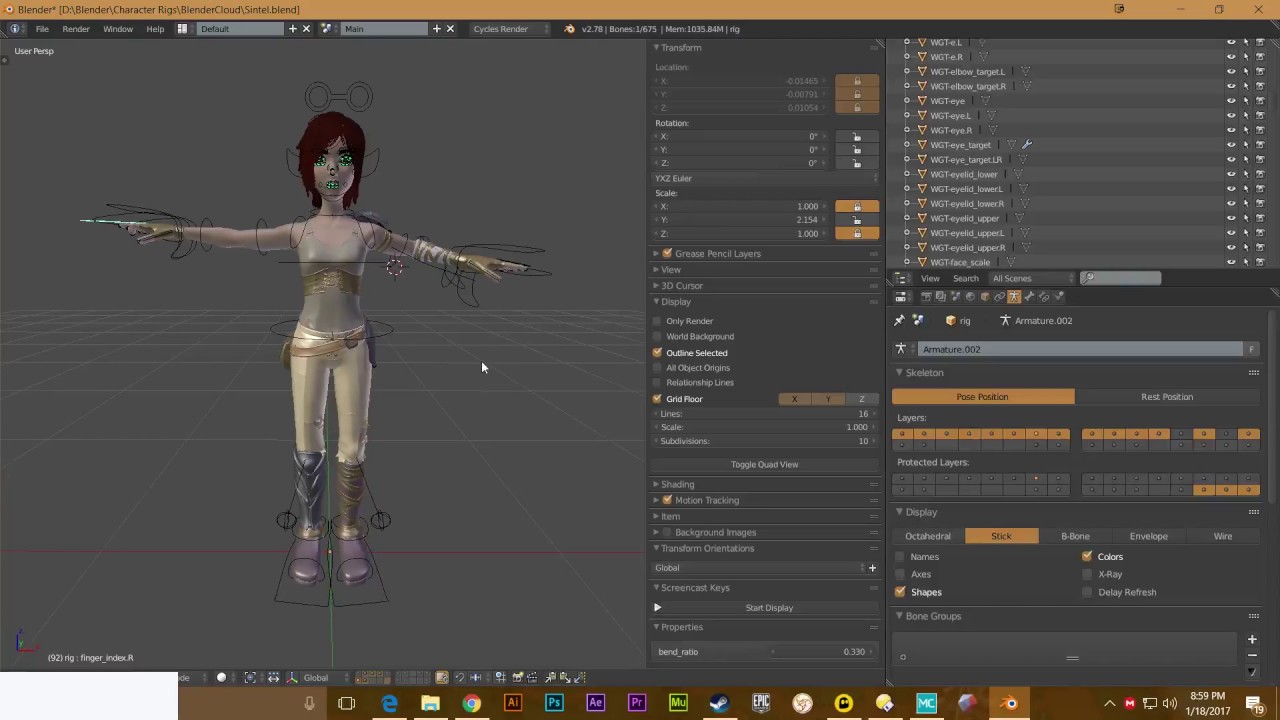Open the Bone properties tab
Image resolution: width=1280 pixels, height=720 pixels.
pyautogui.click(x=1029, y=297)
